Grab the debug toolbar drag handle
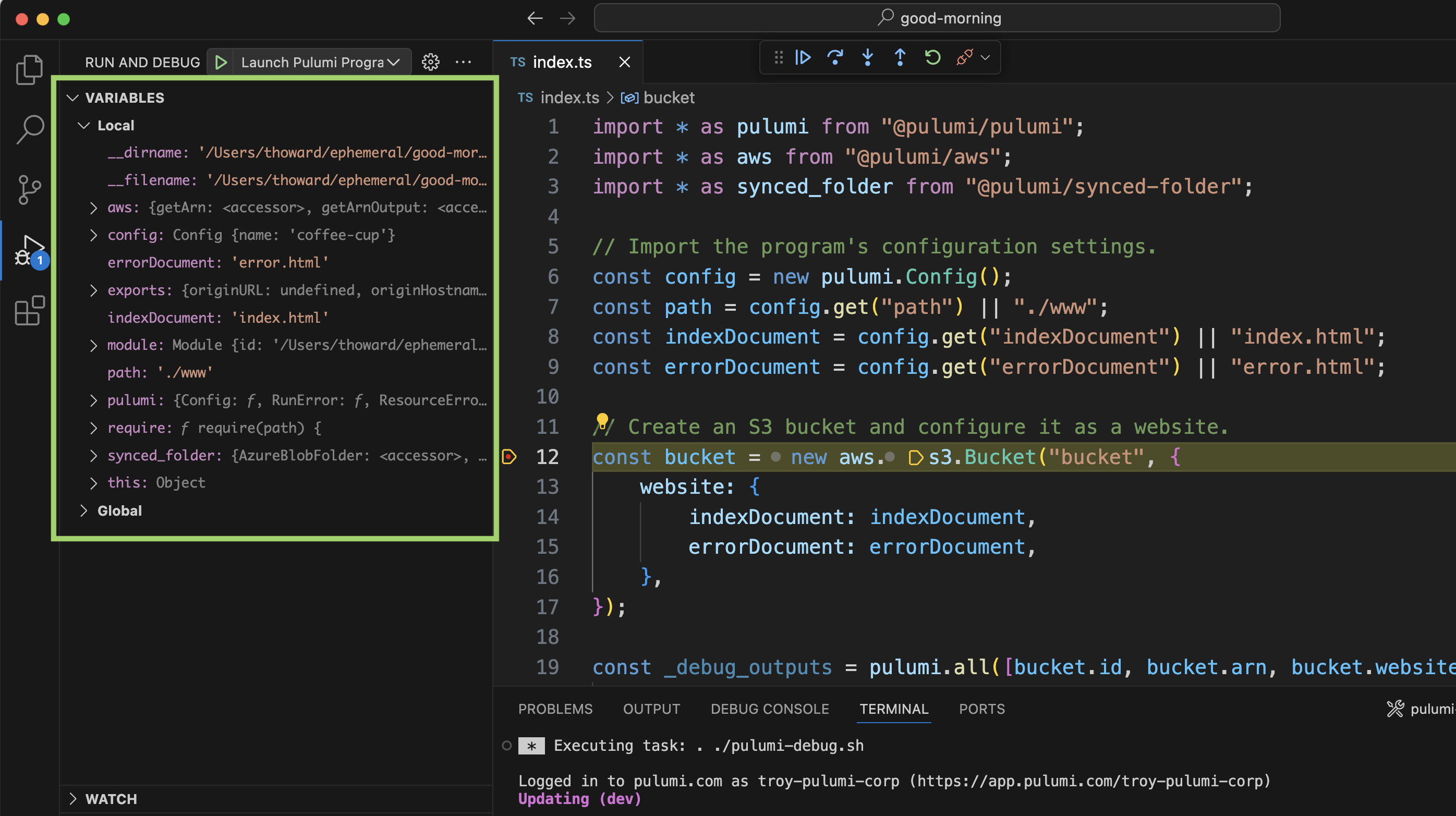This screenshot has width=1456, height=816. [778, 57]
